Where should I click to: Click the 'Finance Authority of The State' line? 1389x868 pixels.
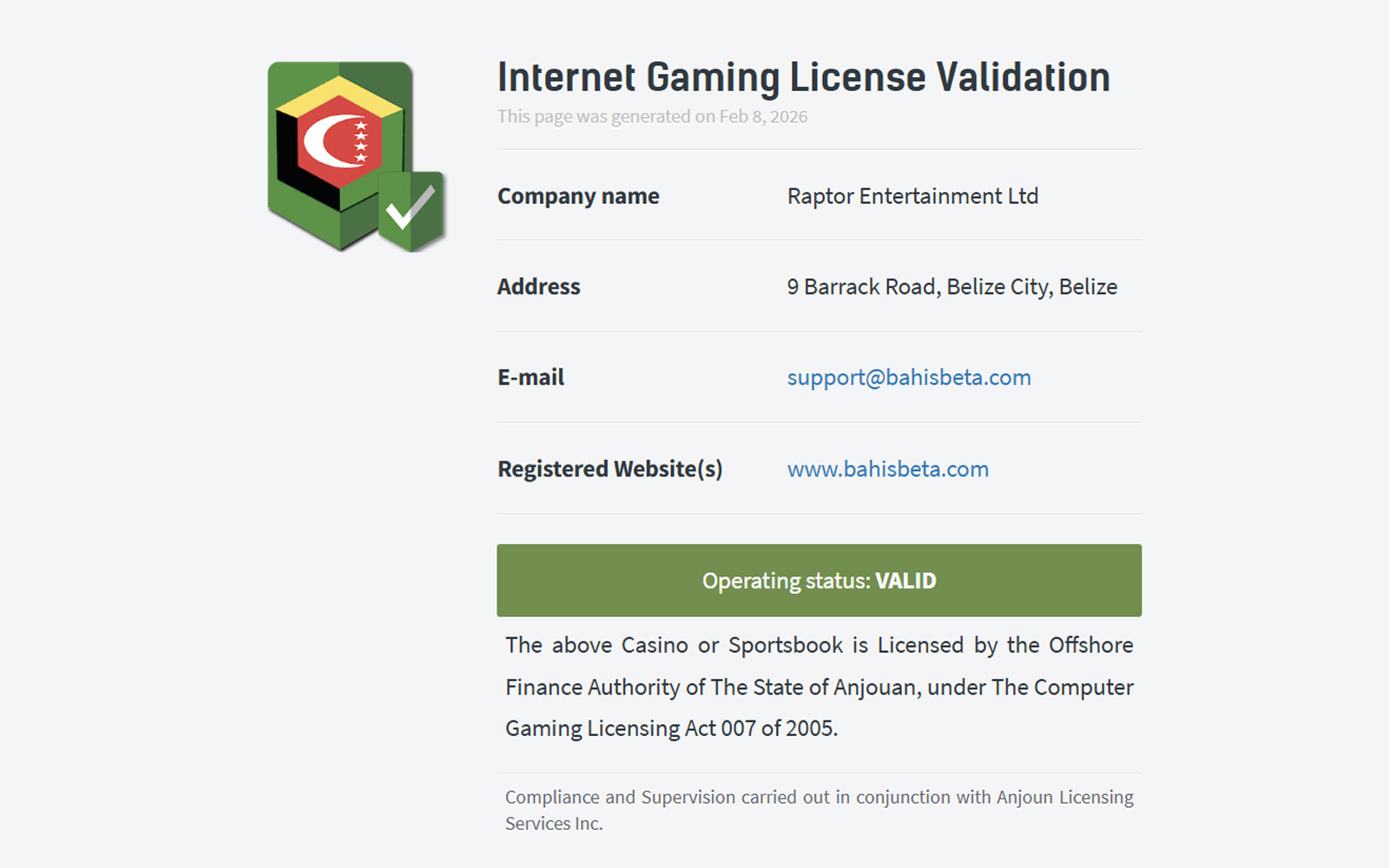tap(819, 687)
